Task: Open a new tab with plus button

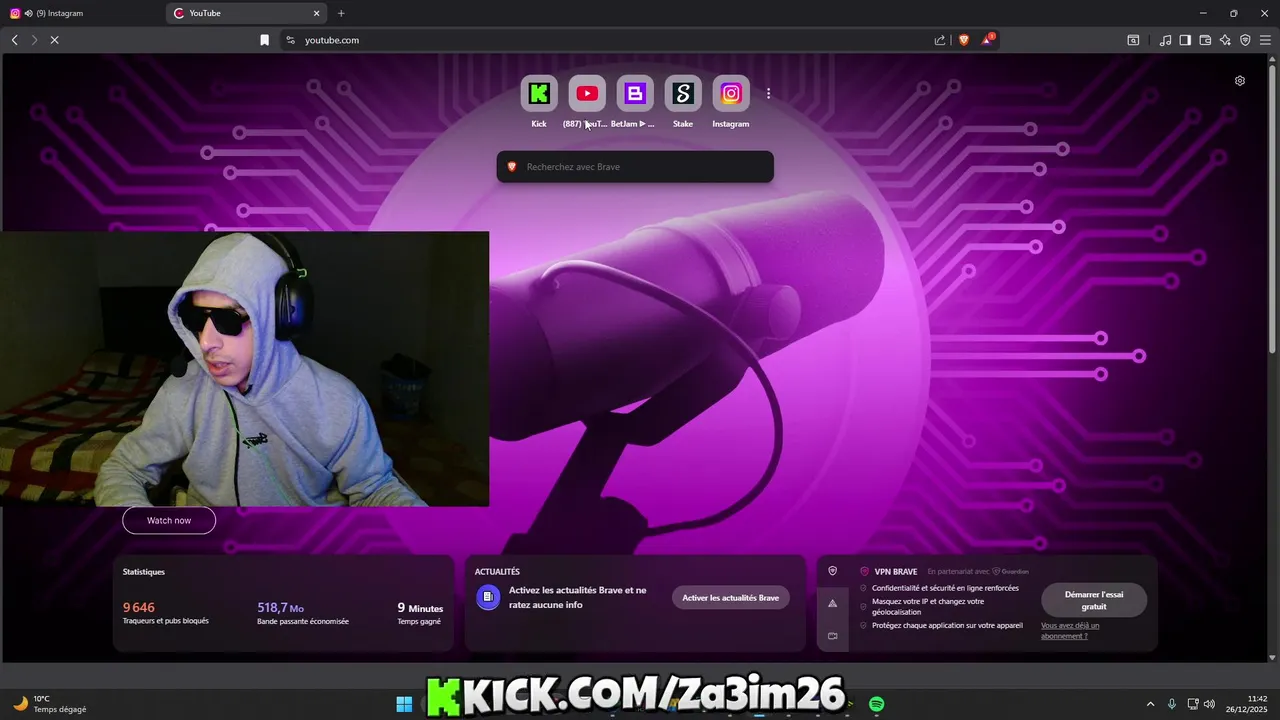Action: coord(341,13)
